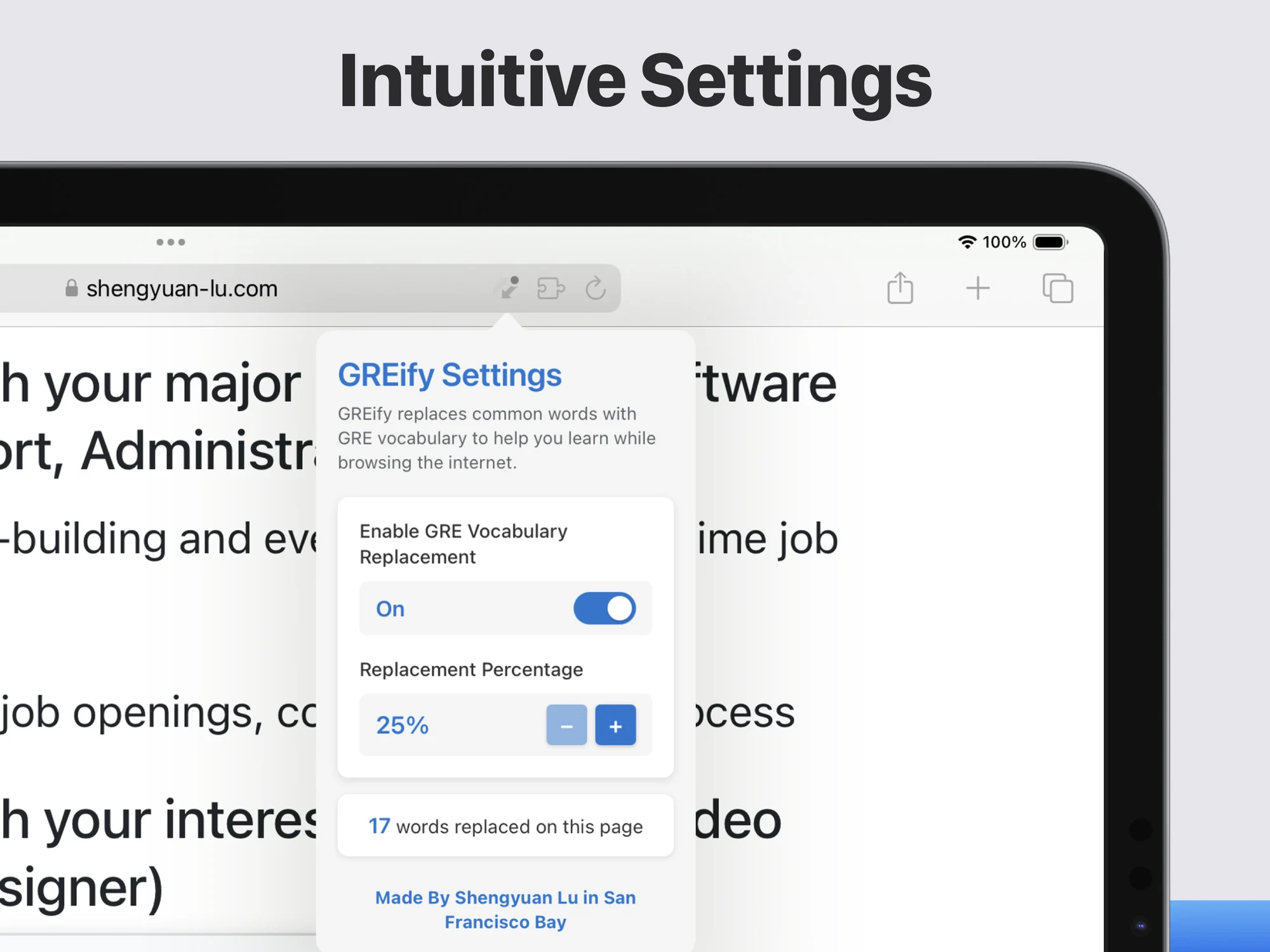Screen dimensions: 1270x952
Task: Open a new tab with the plus icon
Action: (978, 288)
